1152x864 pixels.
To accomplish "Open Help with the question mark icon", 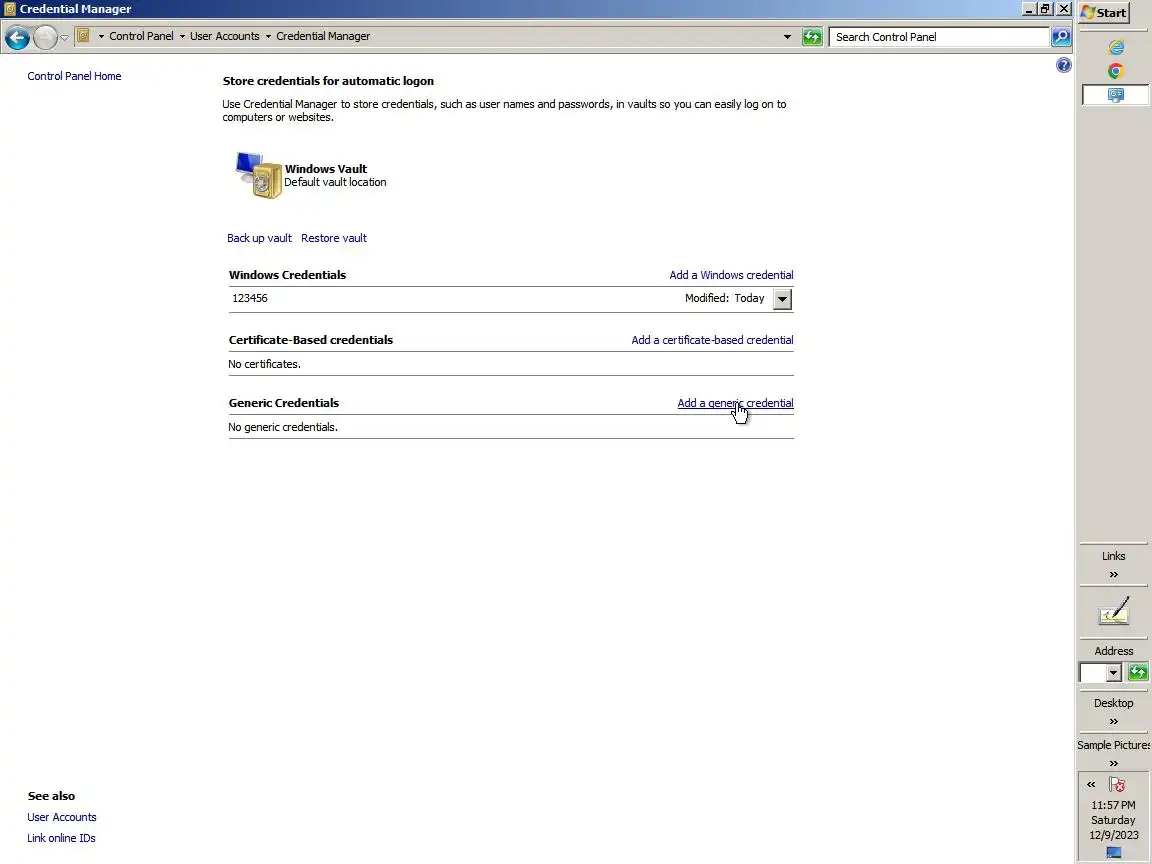I will (x=1063, y=65).
